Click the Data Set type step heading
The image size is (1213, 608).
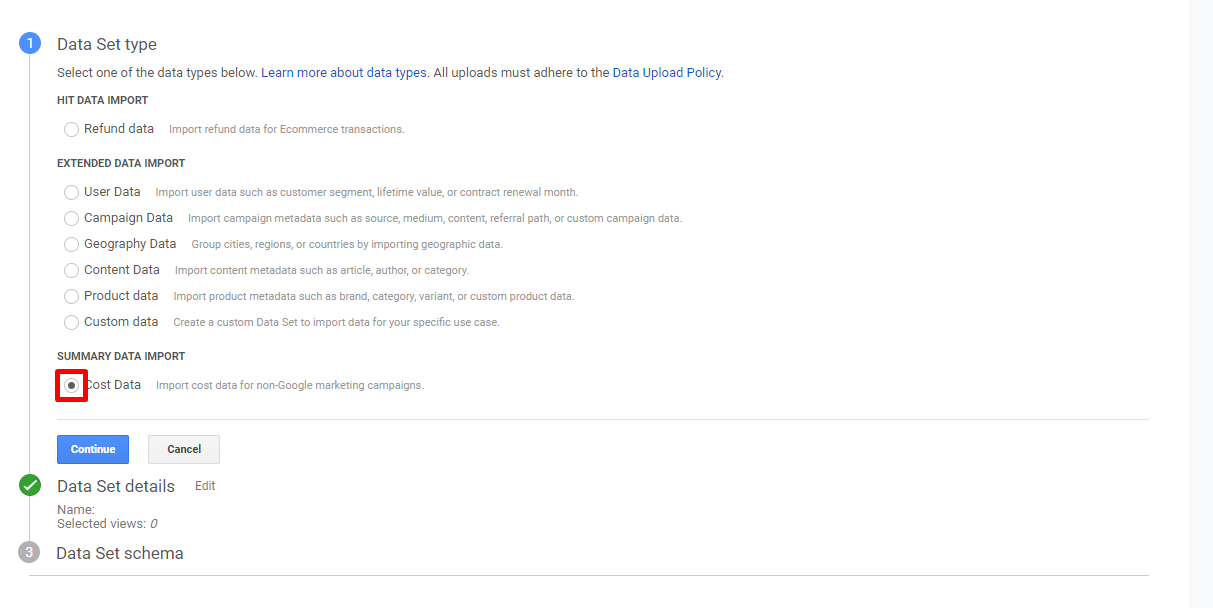coord(107,44)
